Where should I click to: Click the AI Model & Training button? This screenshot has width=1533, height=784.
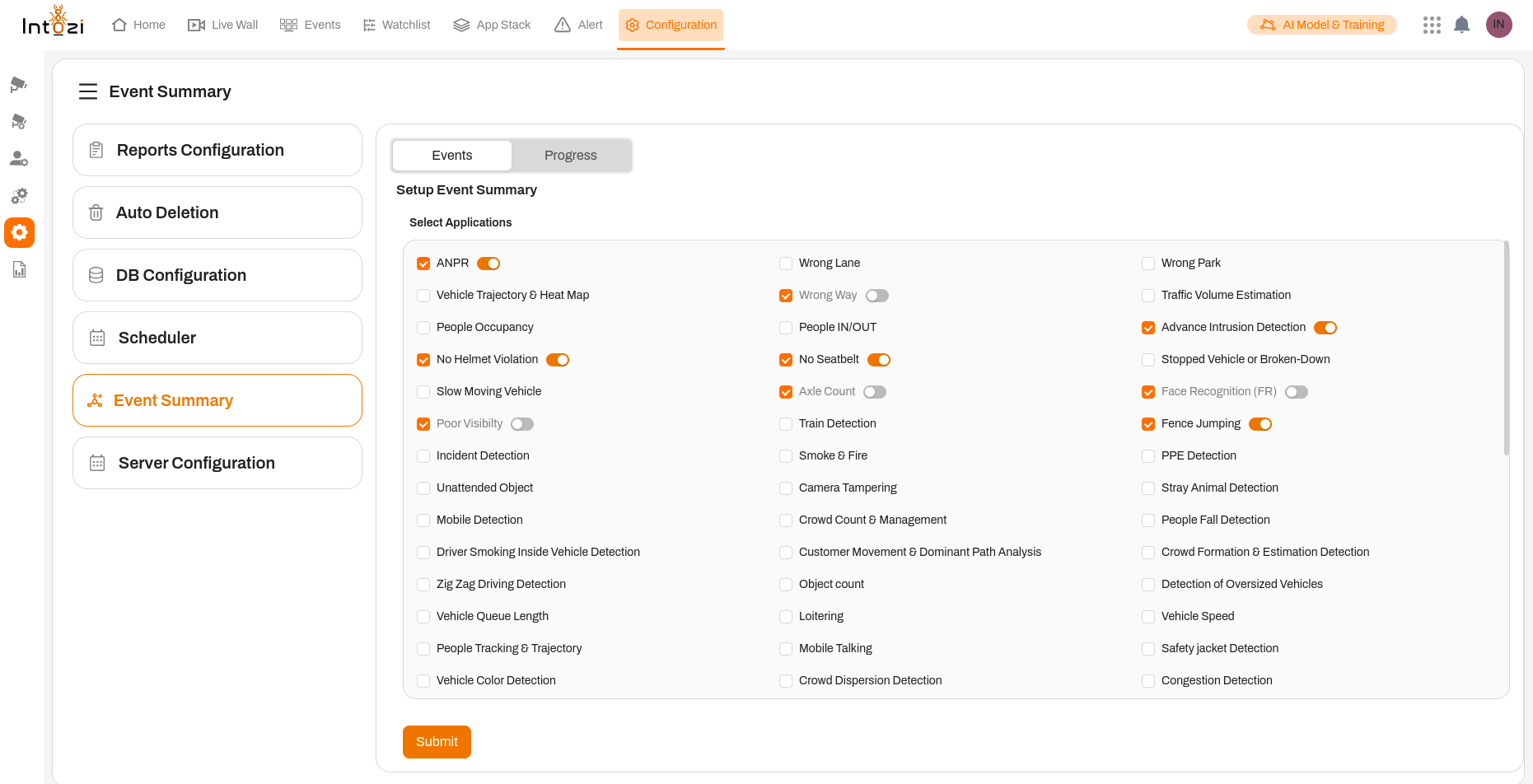pyautogui.click(x=1321, y=25)
